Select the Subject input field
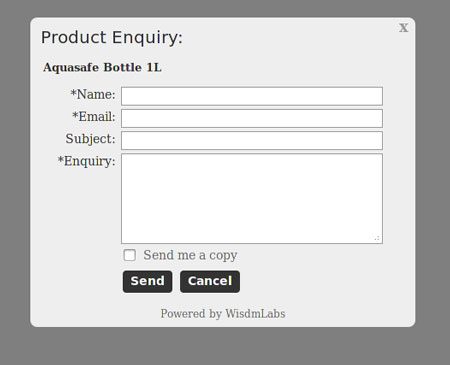This screenshot has width=450, height=365. point(252,140)
